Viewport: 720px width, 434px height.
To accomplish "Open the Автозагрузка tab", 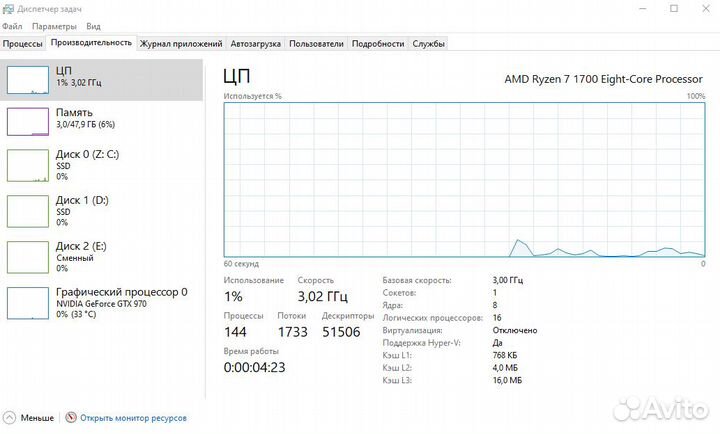I will (x=255, y=44).
